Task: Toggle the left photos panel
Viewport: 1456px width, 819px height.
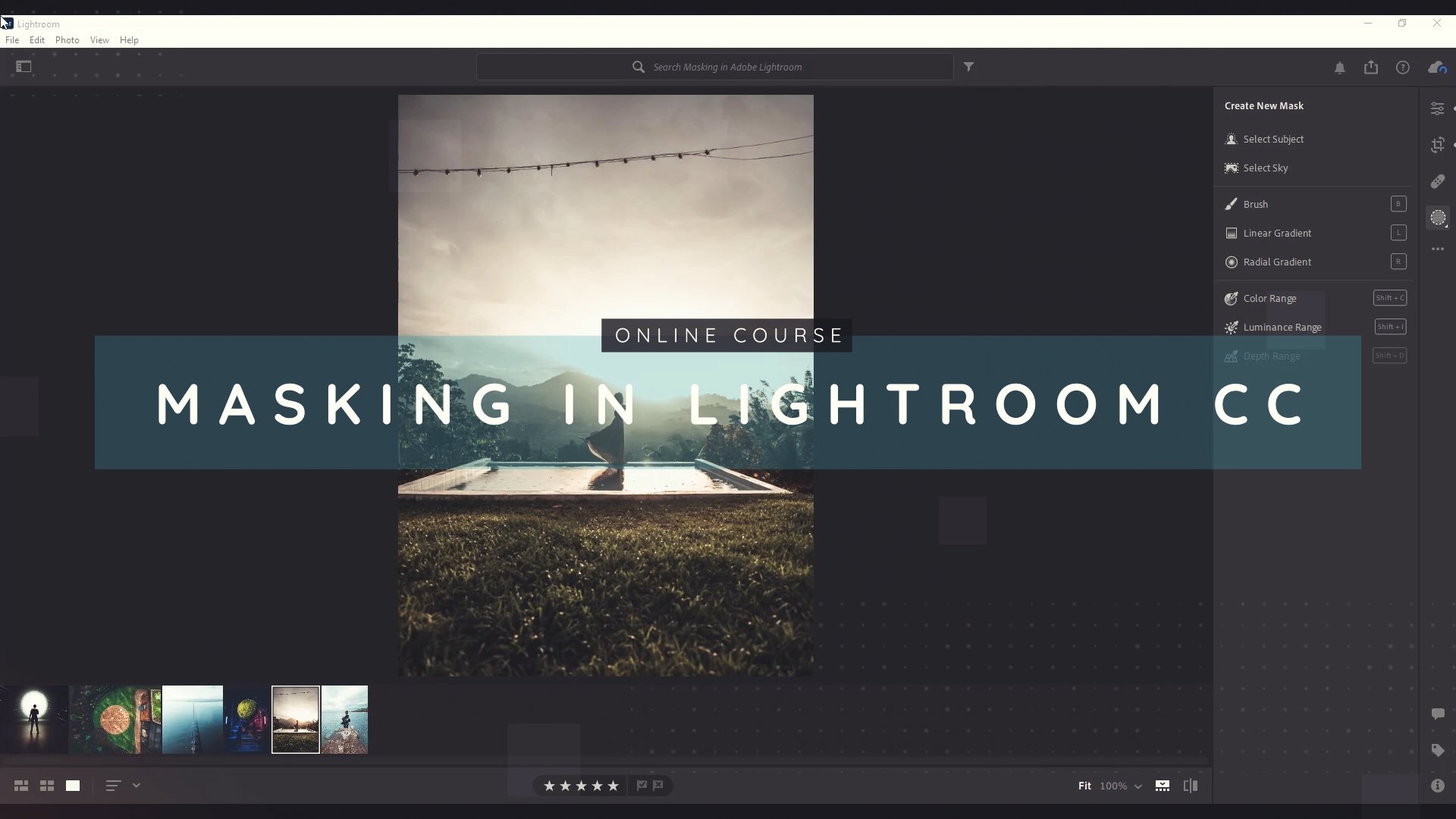Action: tap(24, 67)
